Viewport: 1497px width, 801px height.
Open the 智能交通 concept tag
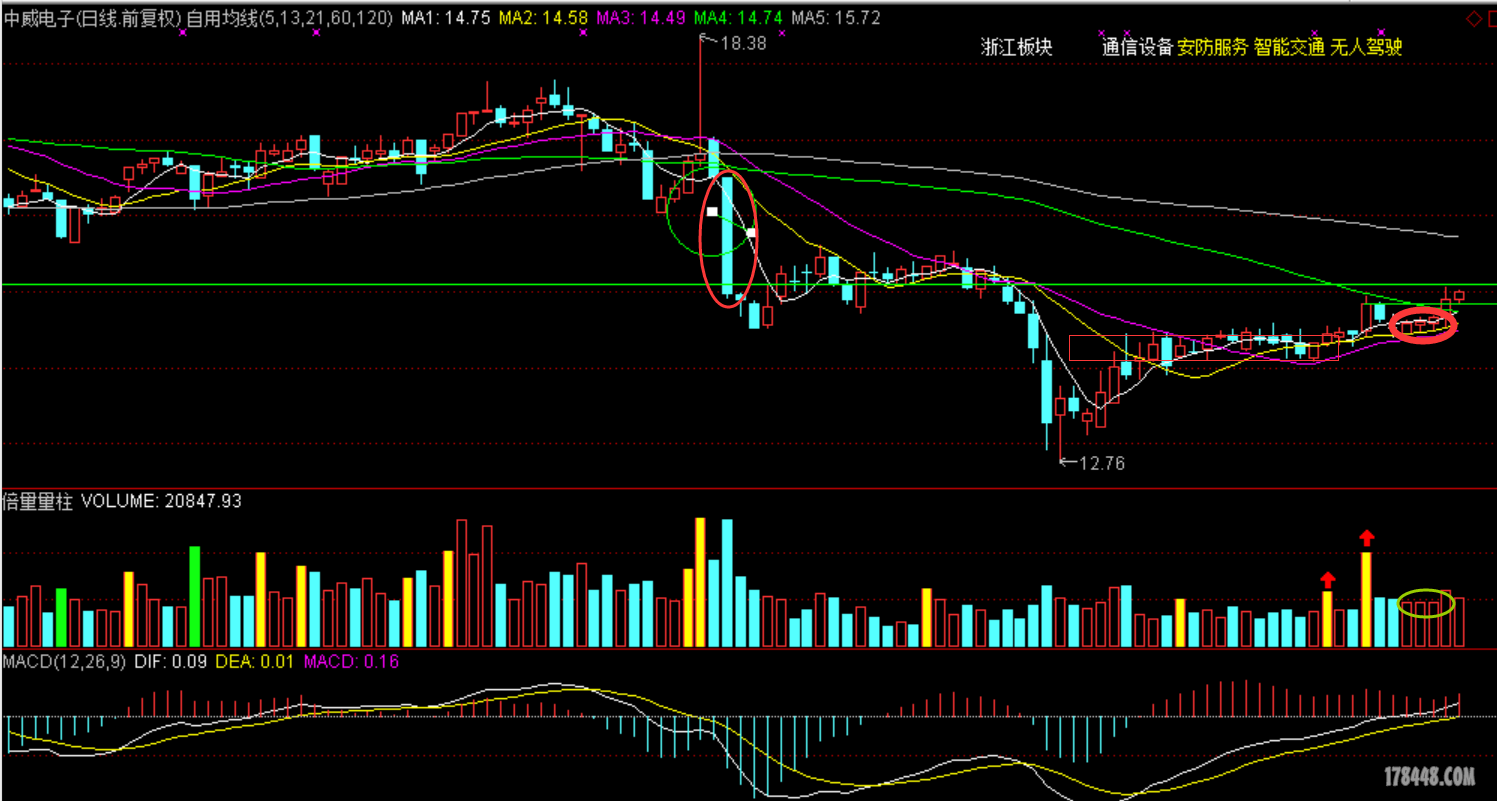point(1289,47)
